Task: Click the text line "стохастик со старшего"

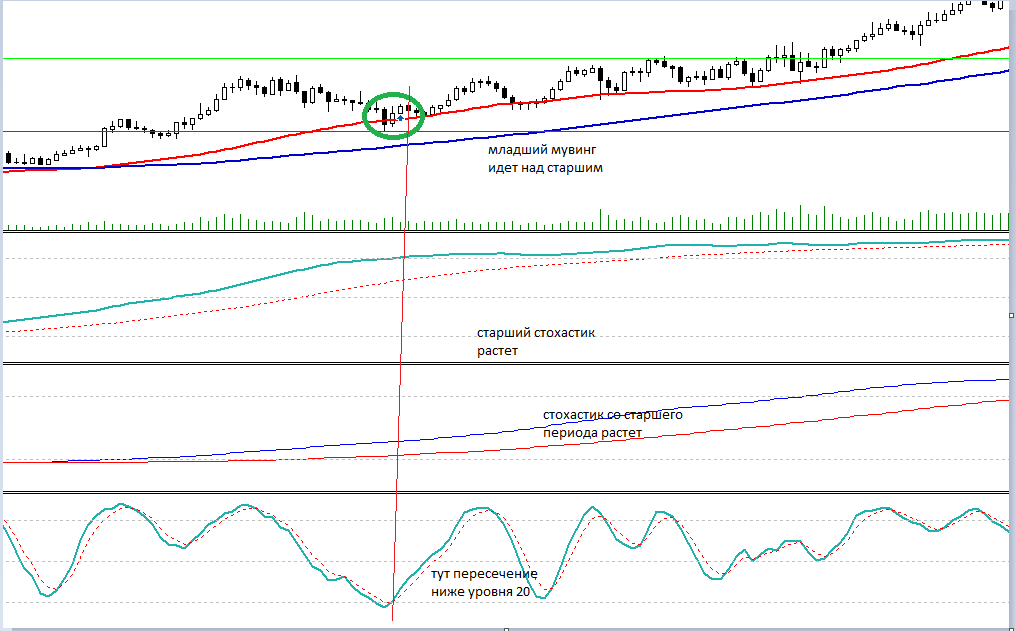Action: click(612, 415)
